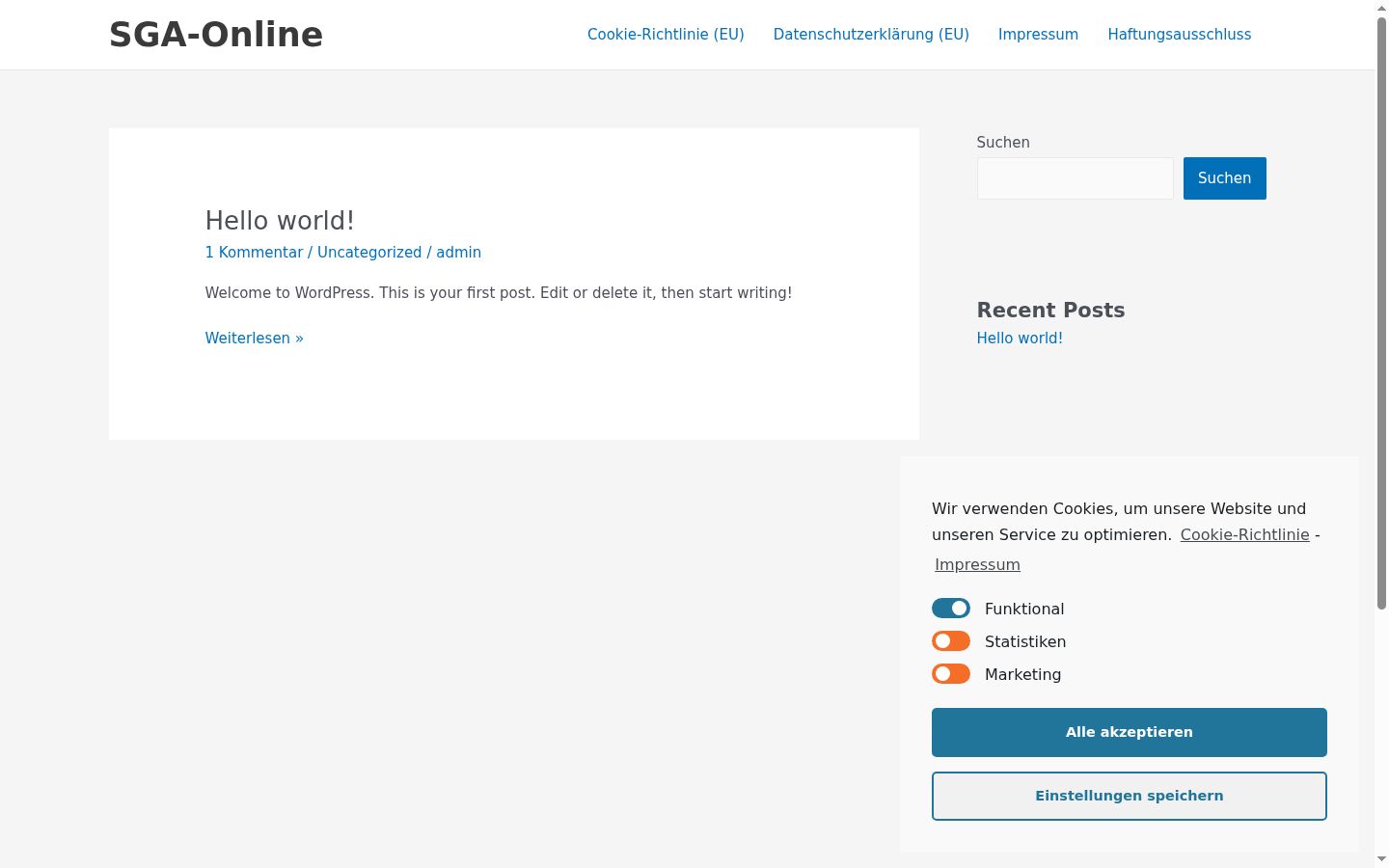
Task: Open Hello world! under Recent Posts
Action: click(1020, 339)
